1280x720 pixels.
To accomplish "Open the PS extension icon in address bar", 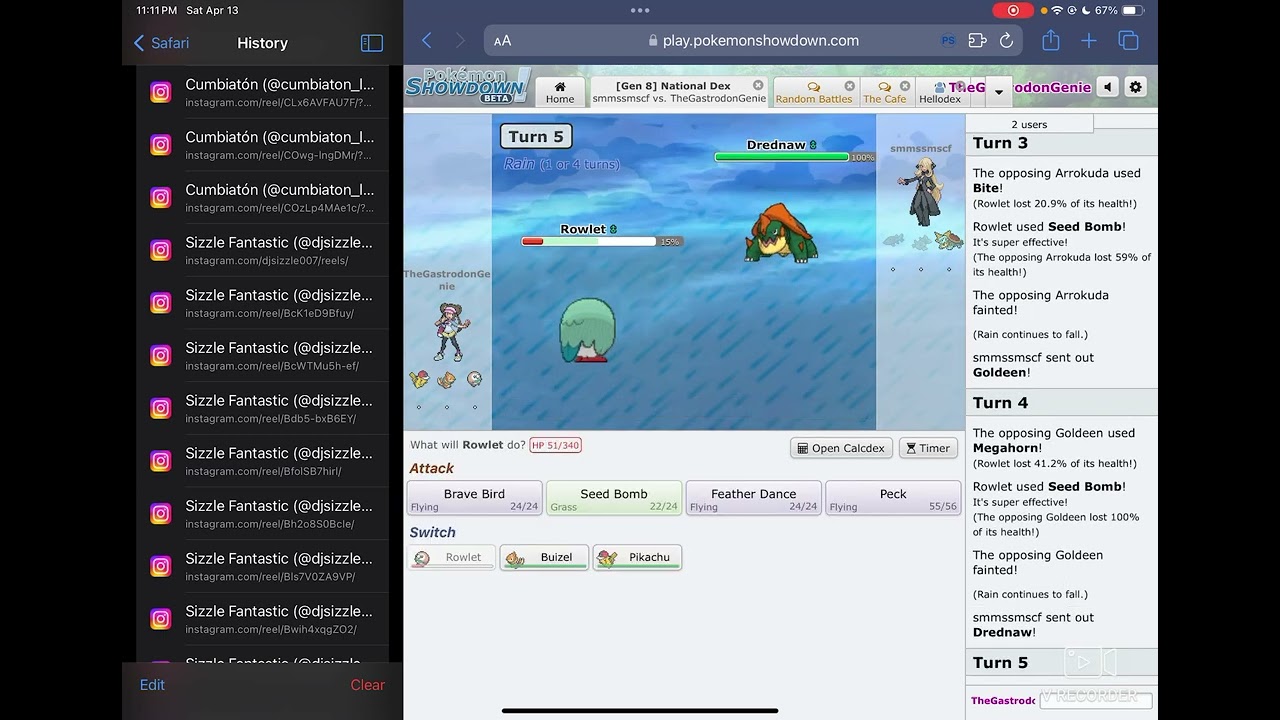I will pos(948,41).
